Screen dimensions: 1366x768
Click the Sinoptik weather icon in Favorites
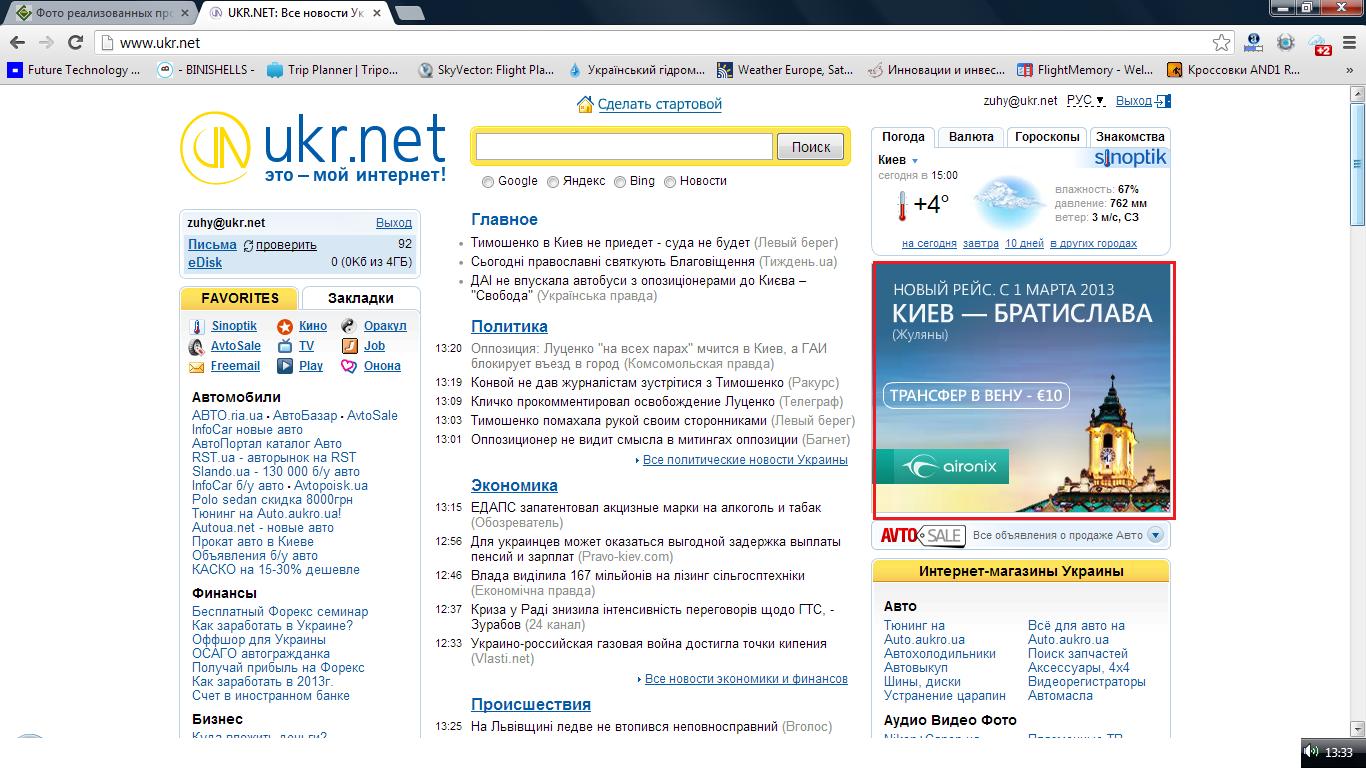coord(197,326)
